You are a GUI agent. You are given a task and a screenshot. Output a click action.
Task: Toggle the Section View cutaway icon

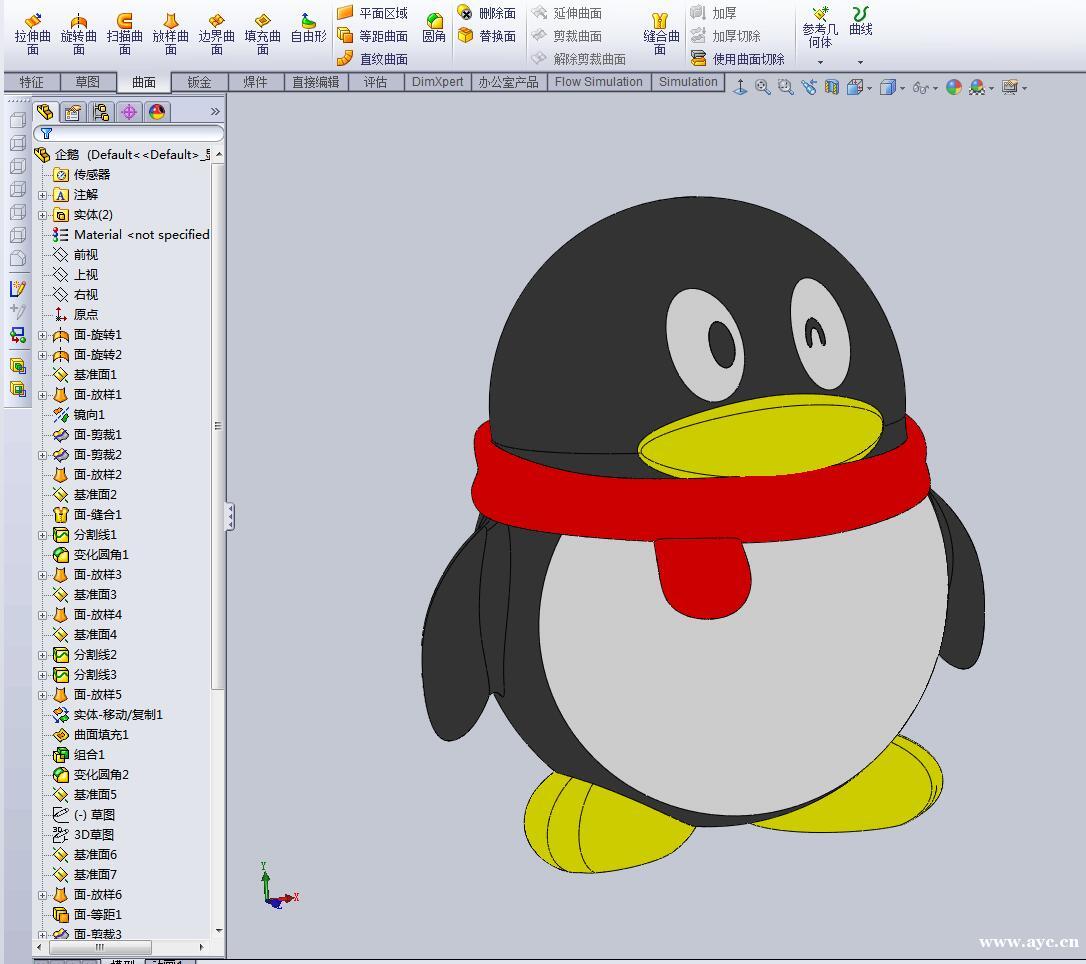831,88
